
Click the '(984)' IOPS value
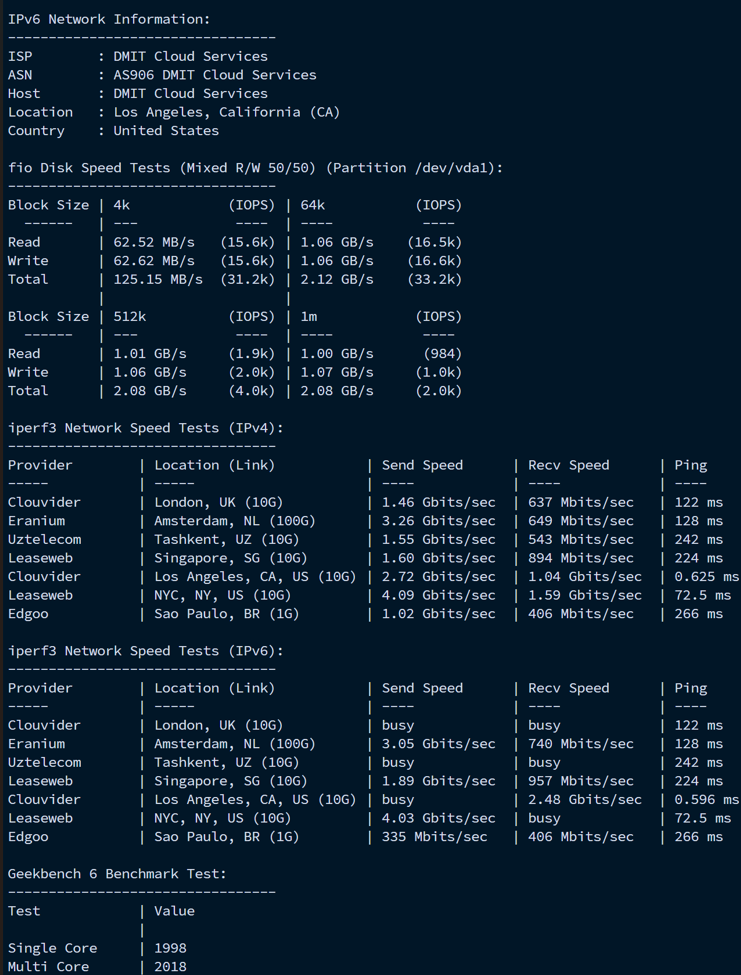coord(443,354)
